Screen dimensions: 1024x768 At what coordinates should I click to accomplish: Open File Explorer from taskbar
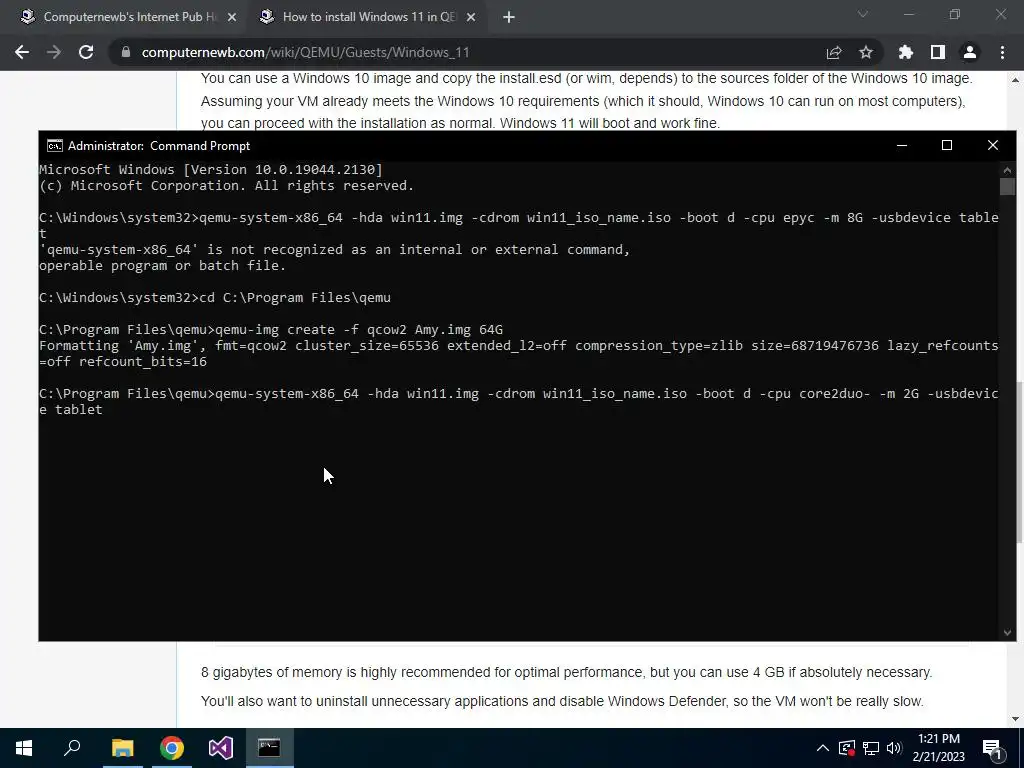coord(122,748)
